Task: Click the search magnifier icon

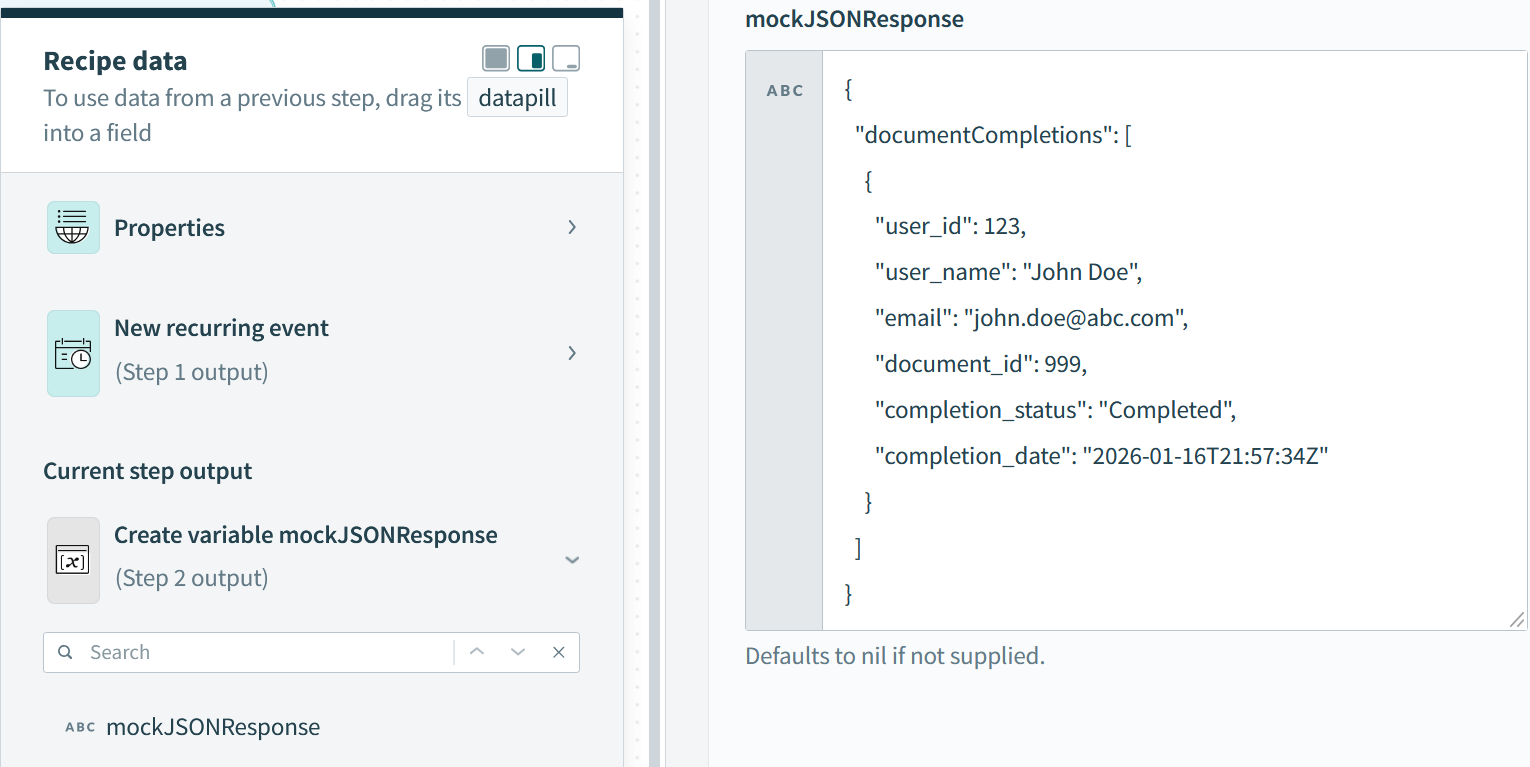Action: tap(65, 652)
